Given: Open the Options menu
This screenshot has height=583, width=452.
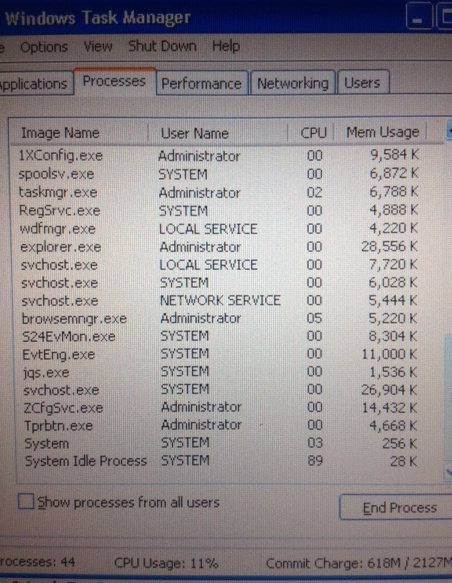Looking at the screenshot, I should point(44,47).
